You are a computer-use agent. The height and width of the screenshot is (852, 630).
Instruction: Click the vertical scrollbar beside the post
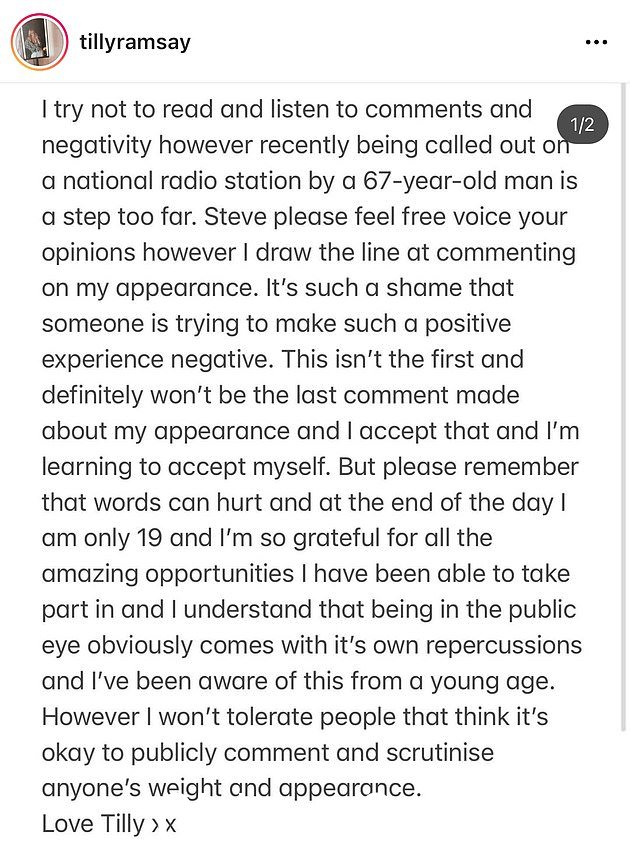[623, 408]
